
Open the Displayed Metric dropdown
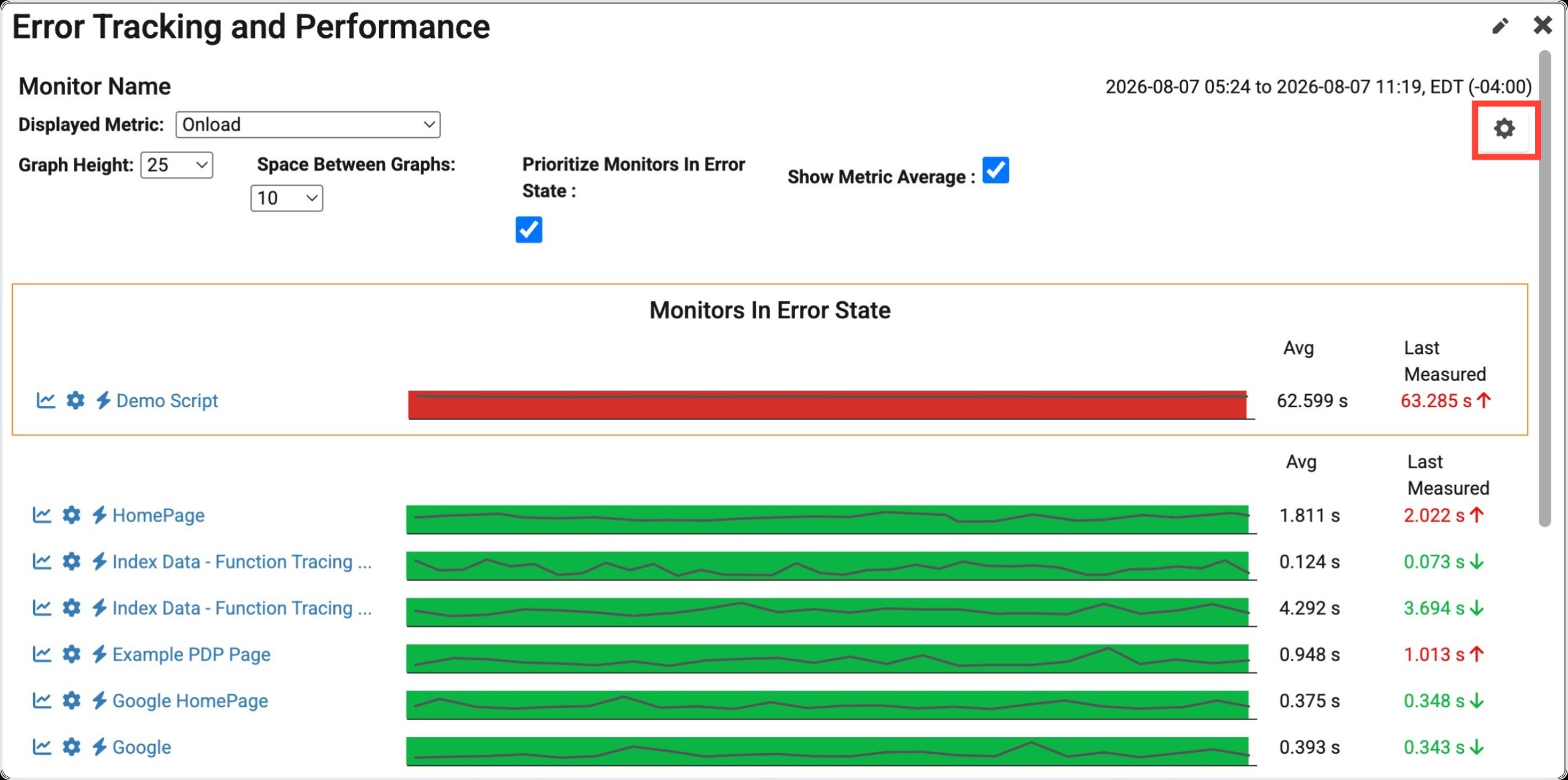click(x=308, y=125)
